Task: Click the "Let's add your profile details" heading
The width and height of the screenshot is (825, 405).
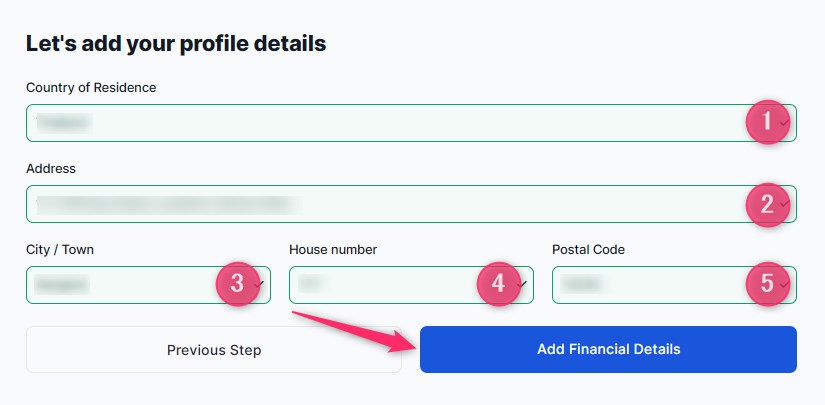Action: pyautogui.click(x=176, y=44)
